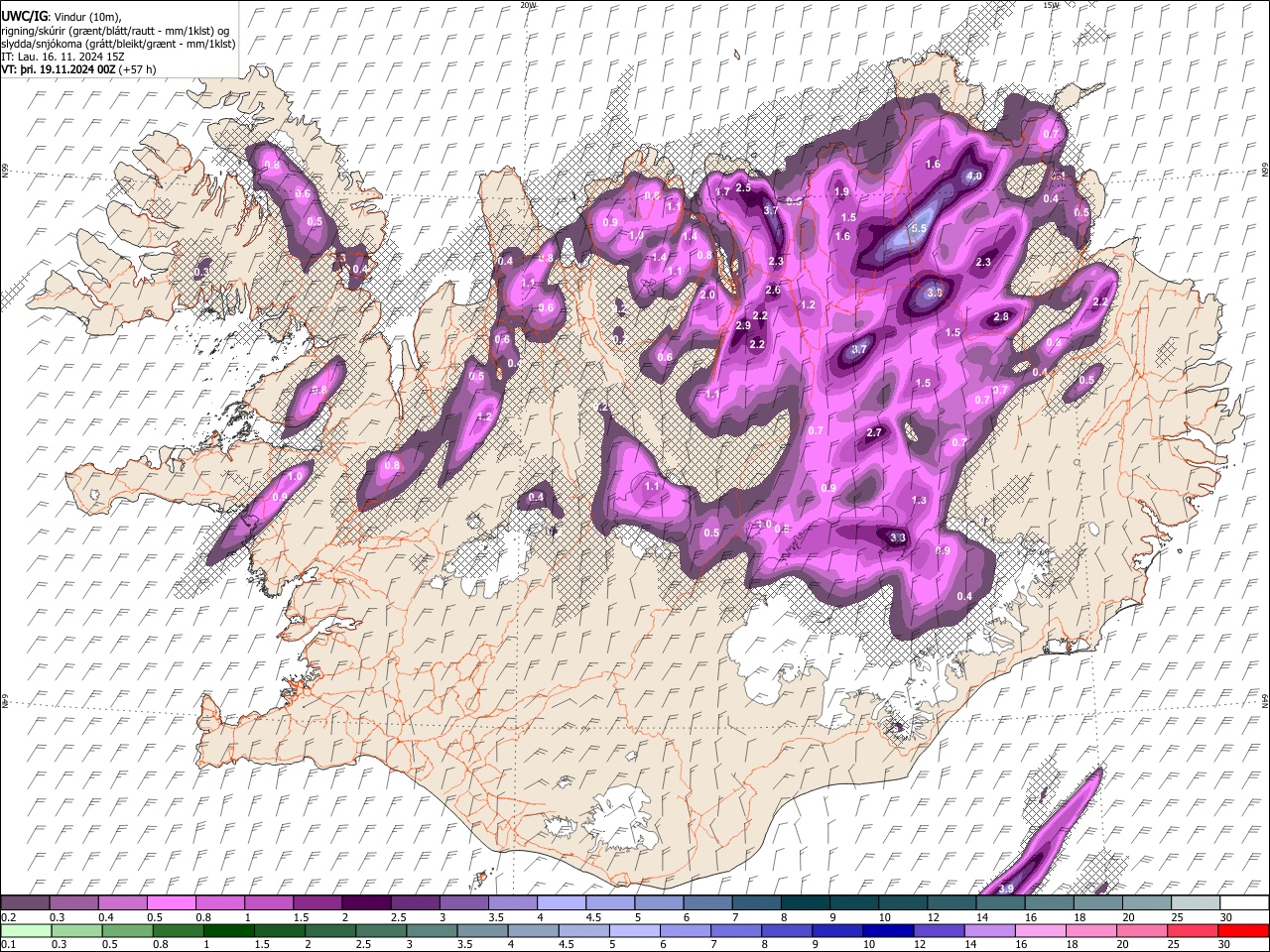Click the '2.6' snowfall value on the map
1270x952 pixels.
[773, 291]
